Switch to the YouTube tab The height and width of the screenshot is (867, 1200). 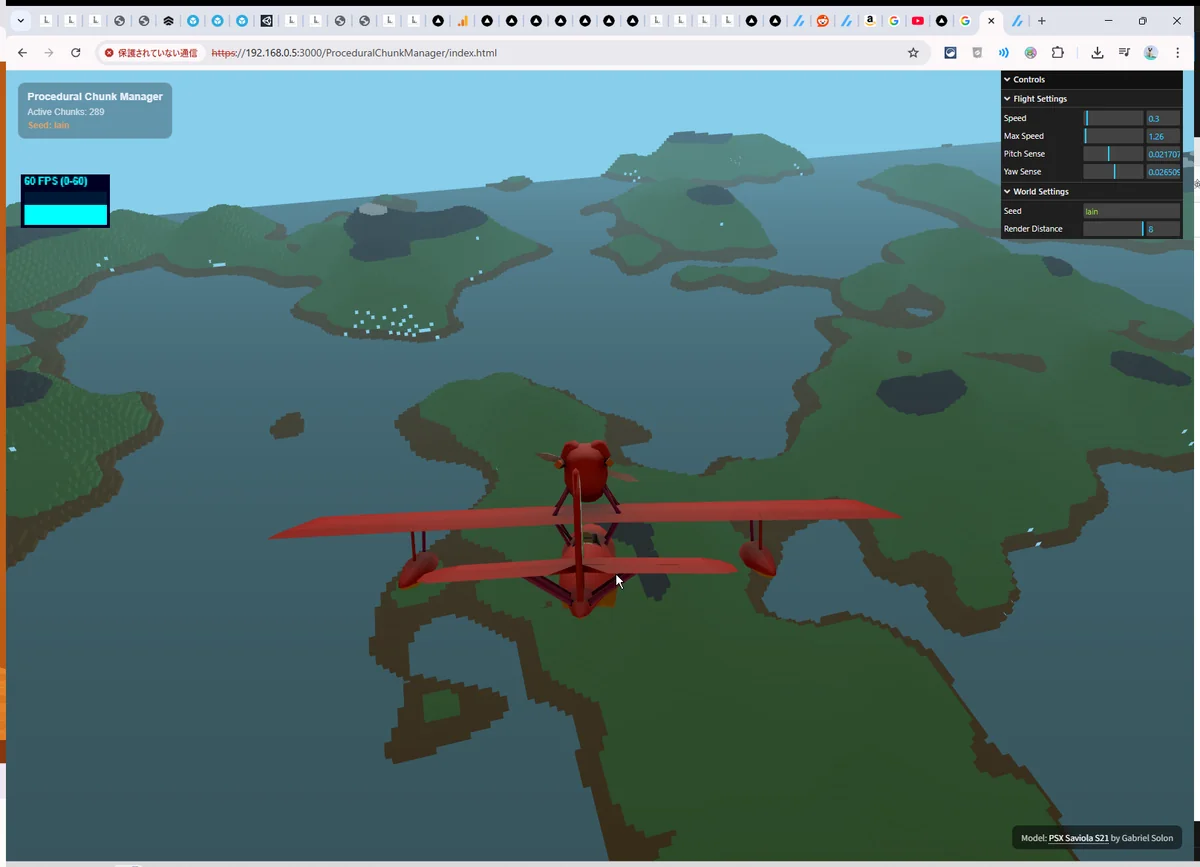click(917, 21)
